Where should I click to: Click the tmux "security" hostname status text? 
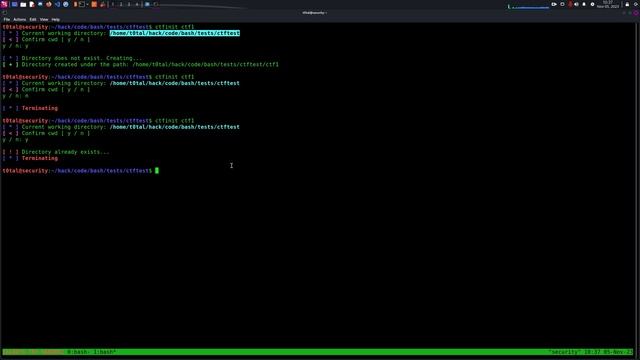564,352
